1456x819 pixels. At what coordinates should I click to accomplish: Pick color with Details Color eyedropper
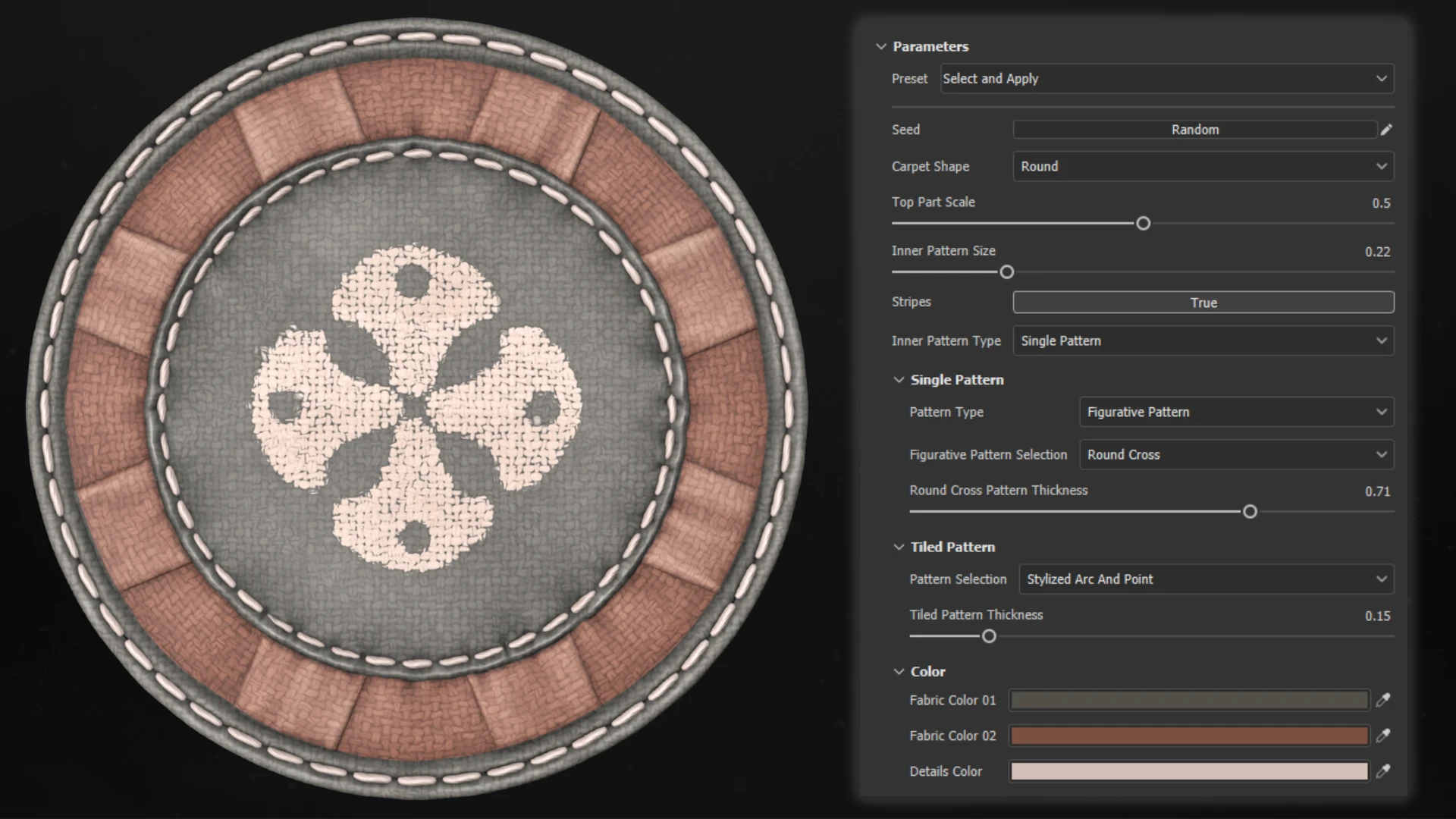tap(1383, 771)
